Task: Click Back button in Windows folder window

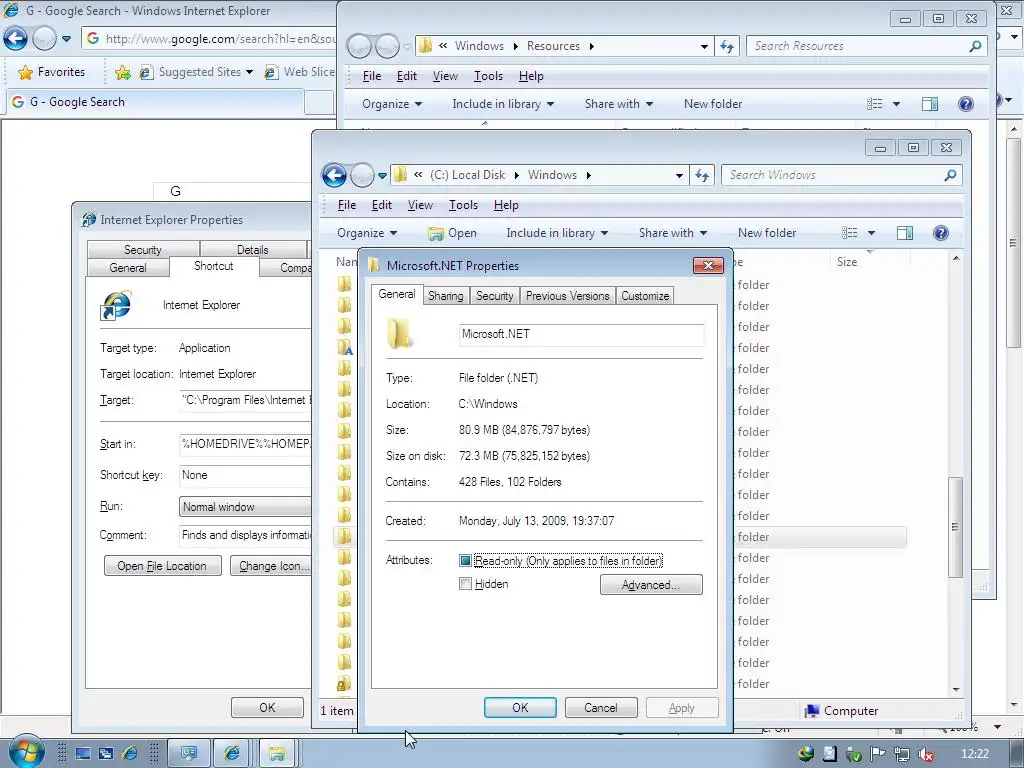Action: tap(334, 175)
